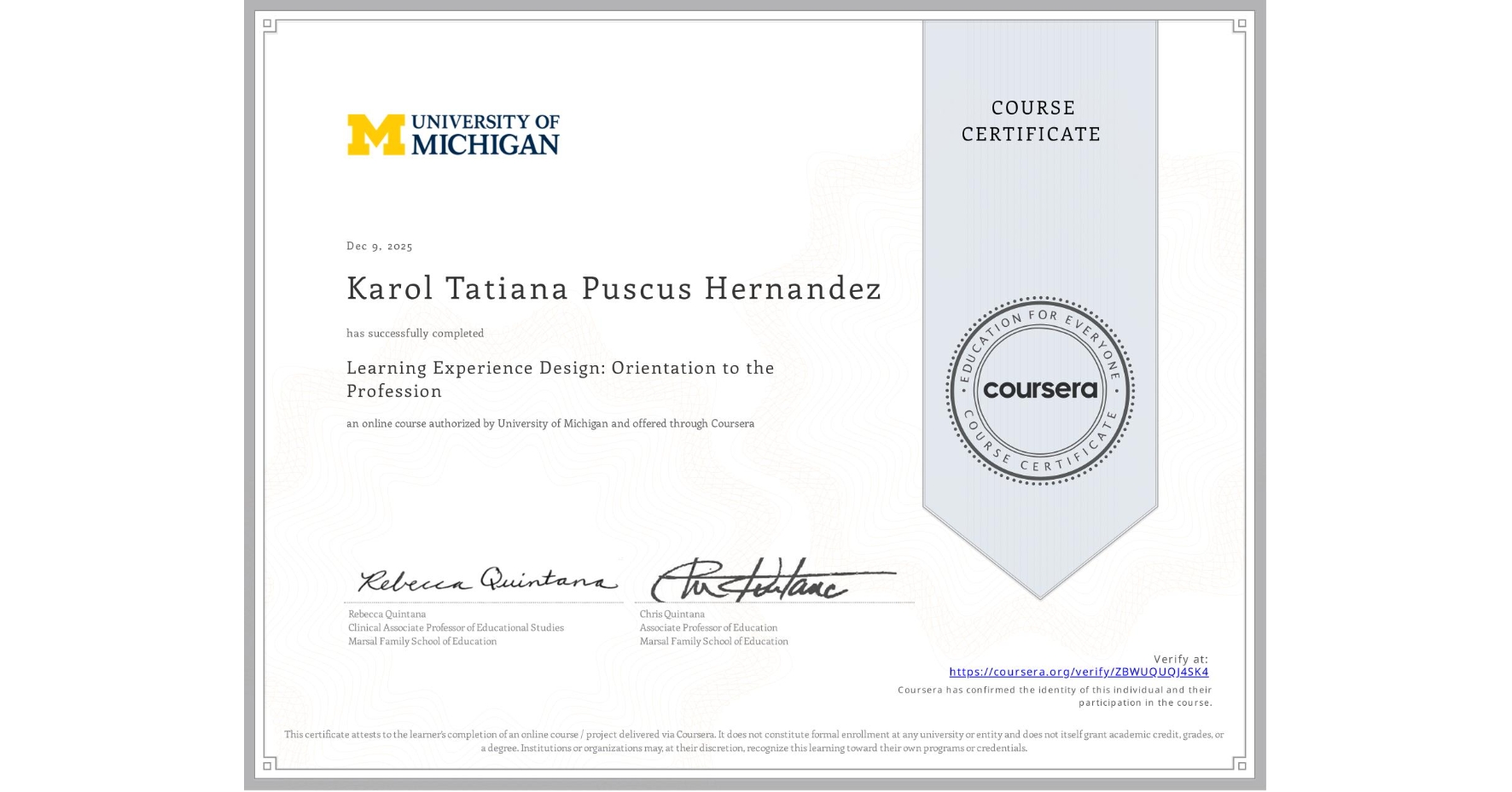Click Chris Quintana's handwritten signature
The image size is (1512, 792).
click(x=772, y=580)
